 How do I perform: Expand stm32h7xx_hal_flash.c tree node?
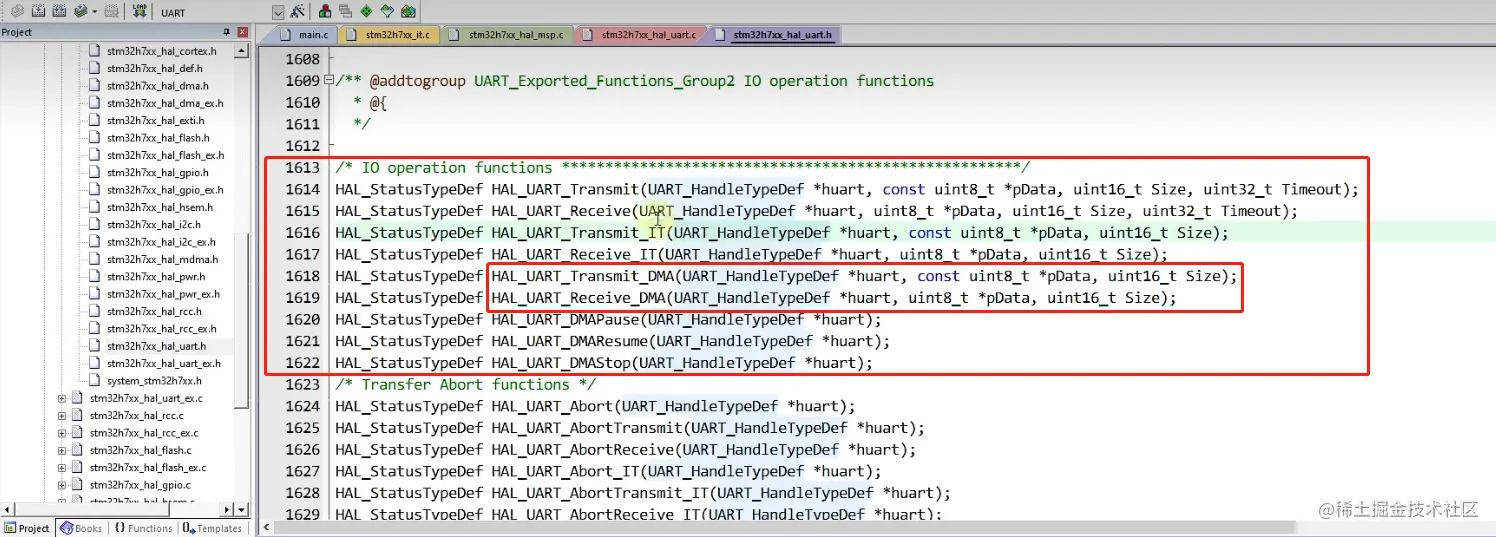click(61, 450)
